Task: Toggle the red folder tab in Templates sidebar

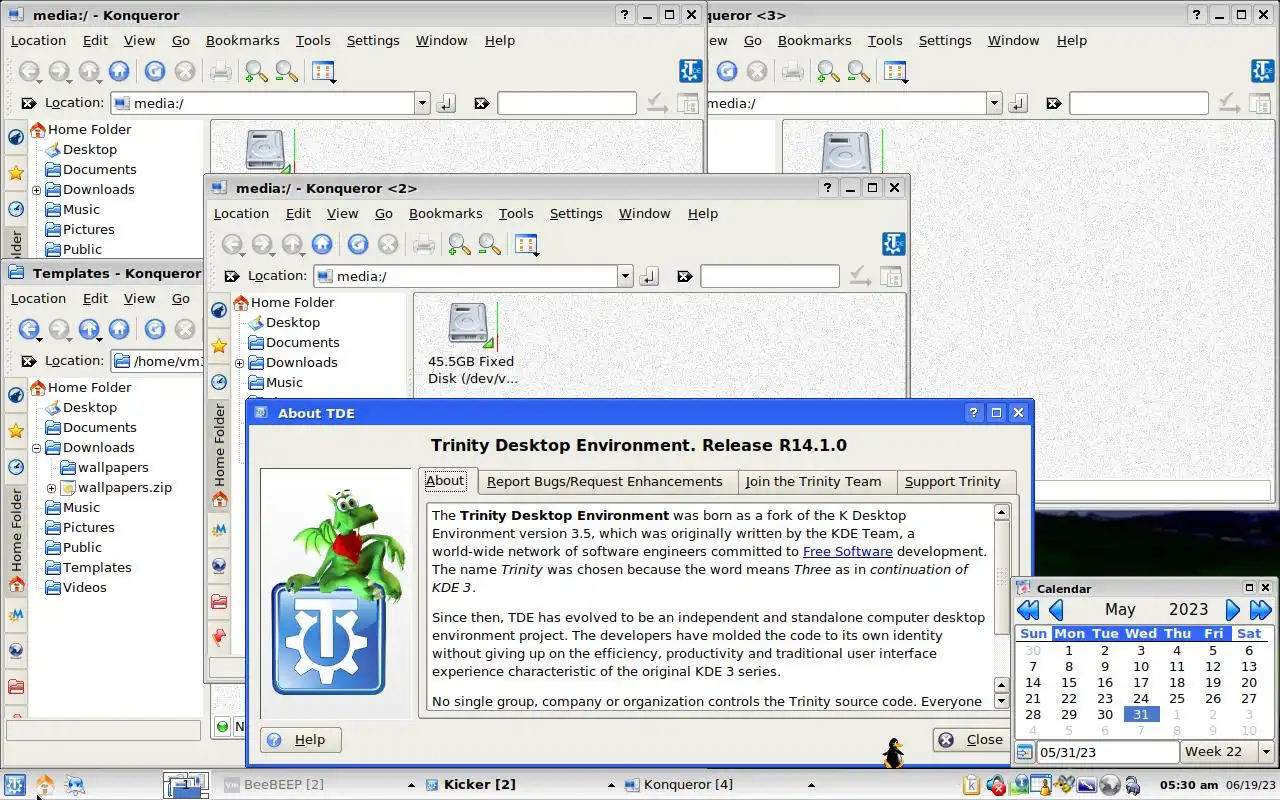Action: [16, 687]
